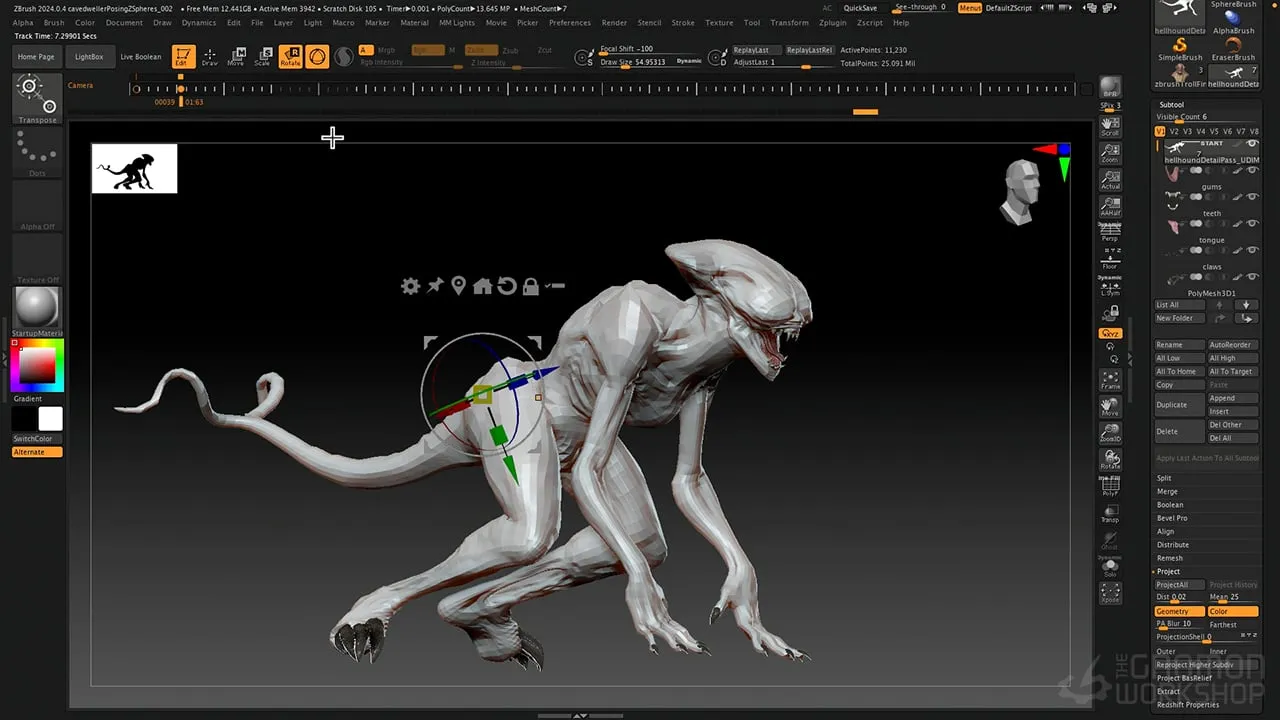Image resolution: width=1280 pixels, height=720 pixels.
Task: Click the timeline marker at frame 00039
Action: coord(180,88)
